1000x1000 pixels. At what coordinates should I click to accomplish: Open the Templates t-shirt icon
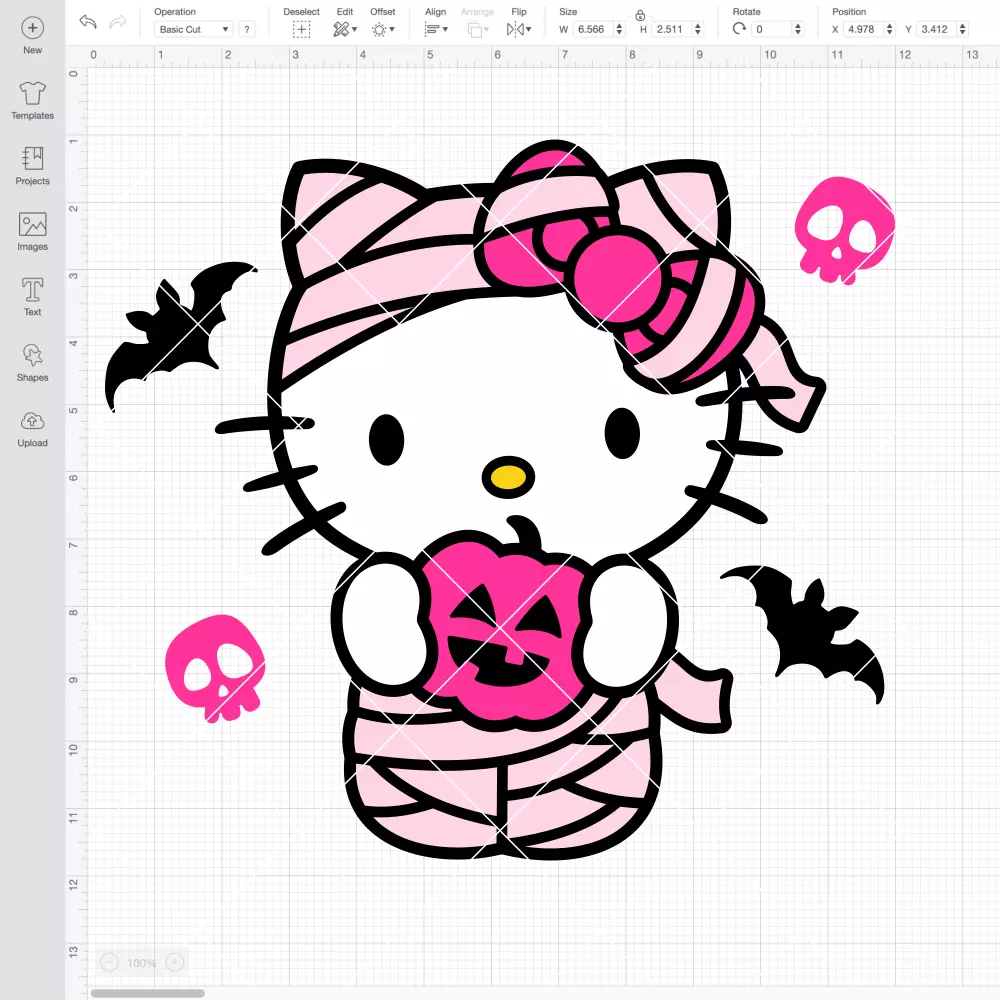point(33,93)
